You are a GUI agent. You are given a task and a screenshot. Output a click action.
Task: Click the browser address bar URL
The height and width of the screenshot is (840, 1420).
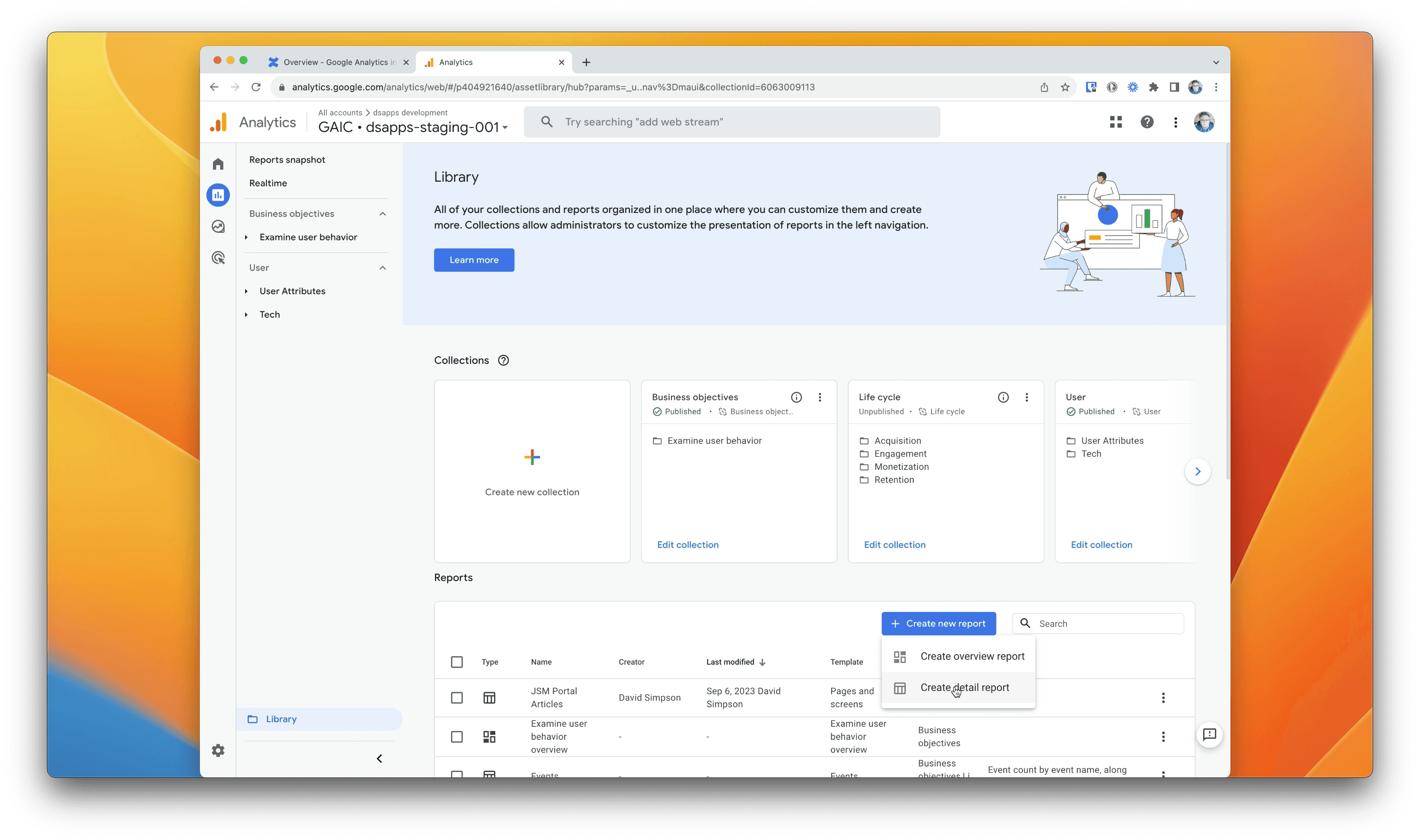coord(553,87)
